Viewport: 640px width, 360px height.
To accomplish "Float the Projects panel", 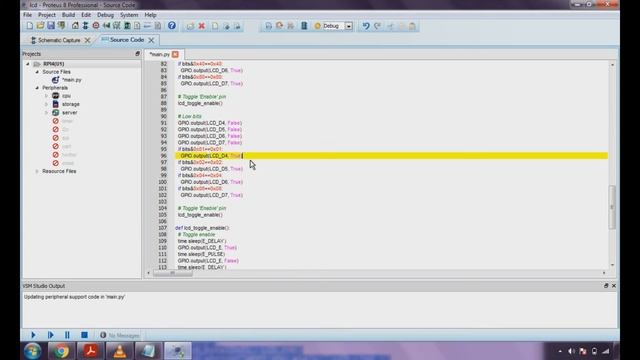I will tap(138, 53).
